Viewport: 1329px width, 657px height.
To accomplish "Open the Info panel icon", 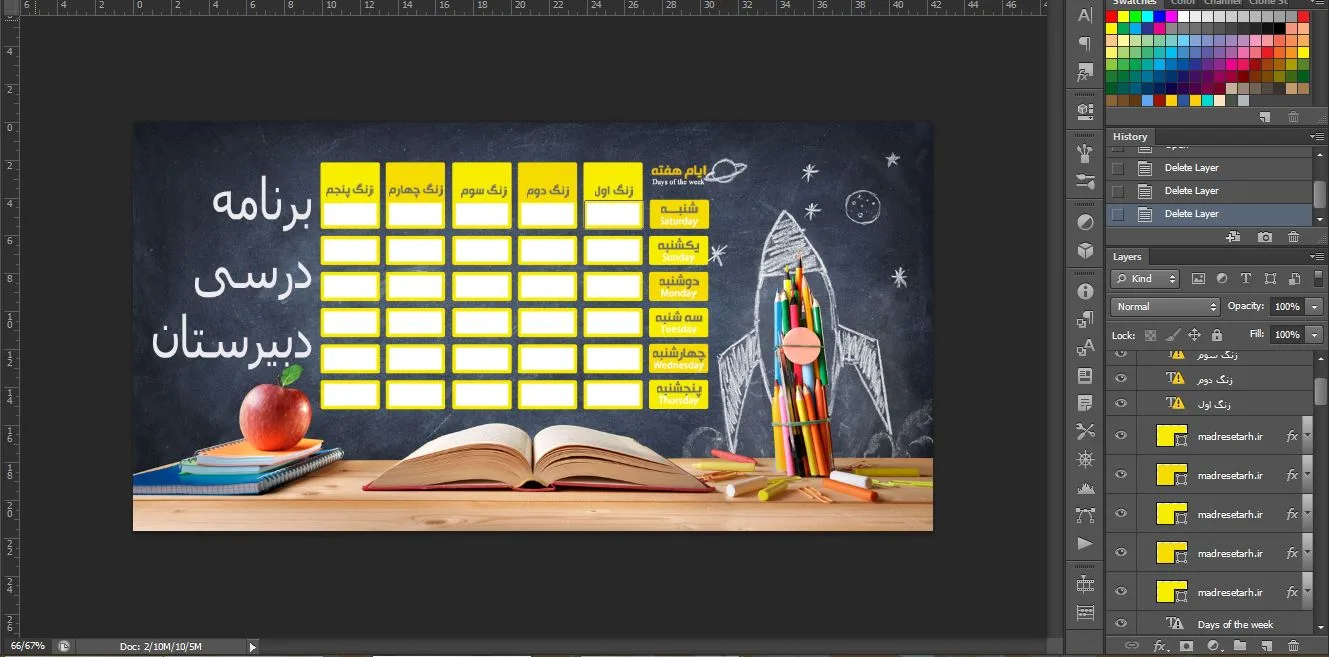I will pyautogui.click(x=1085, y=291).
